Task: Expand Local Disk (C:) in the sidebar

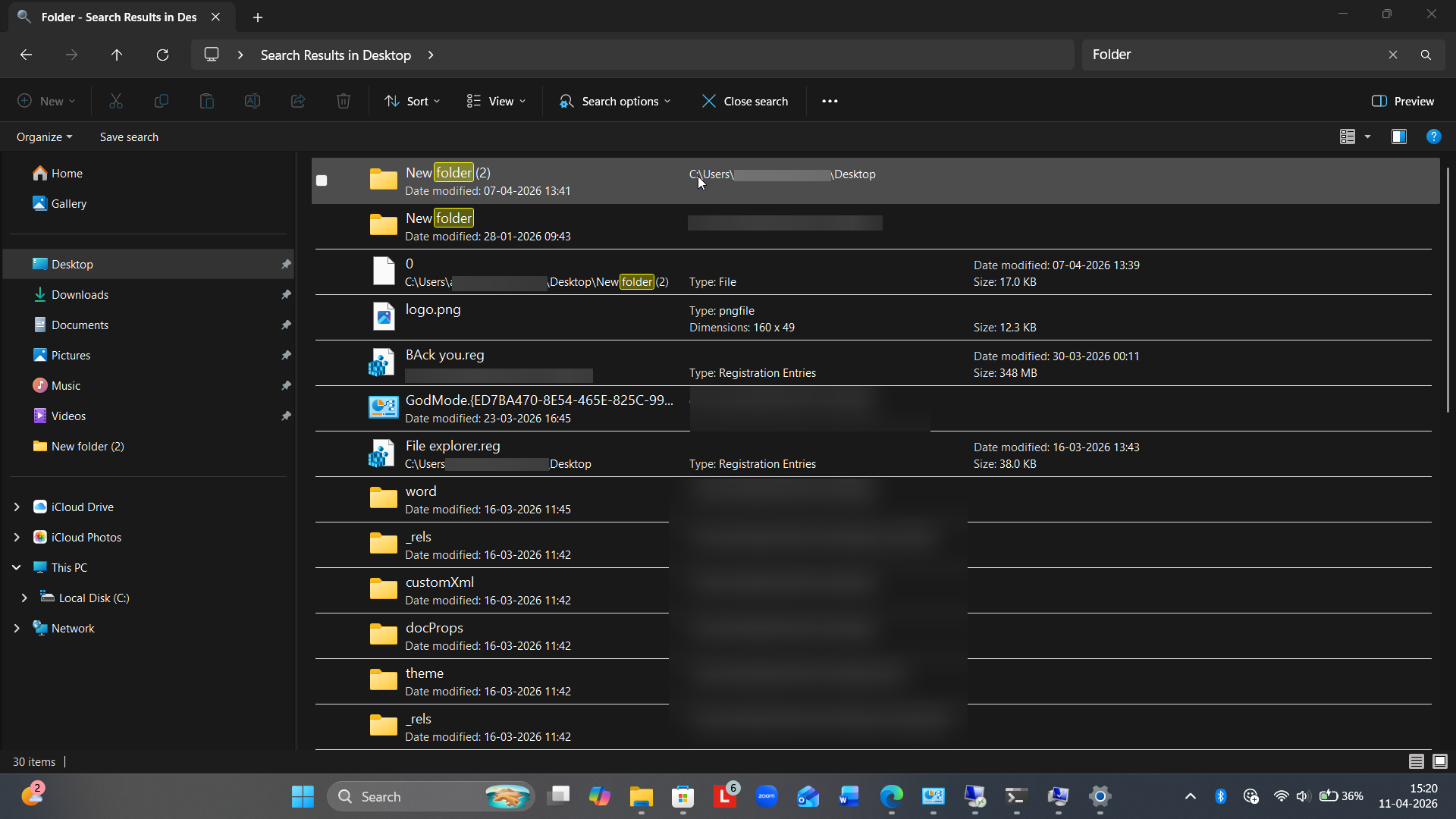Action: click(25, 598)
